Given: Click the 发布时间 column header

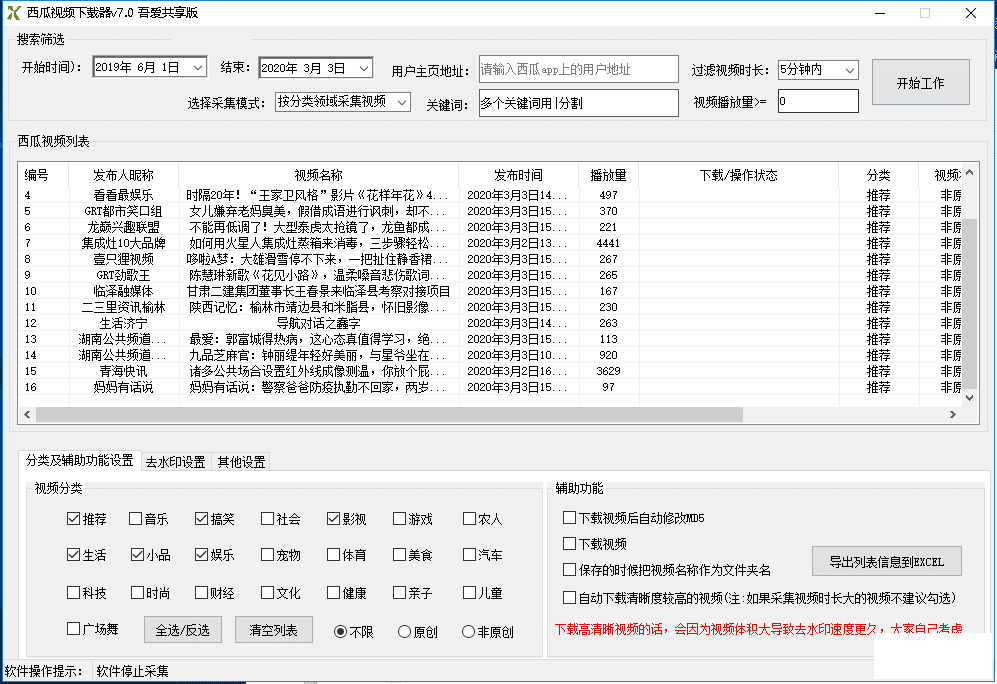Looking at the screenshot, I should click(518, 175).
